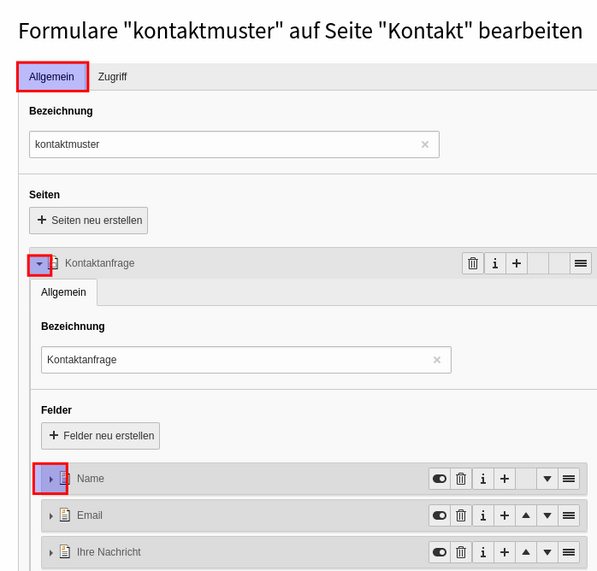
Task: Move the Email field up
Action: [526, 515]
